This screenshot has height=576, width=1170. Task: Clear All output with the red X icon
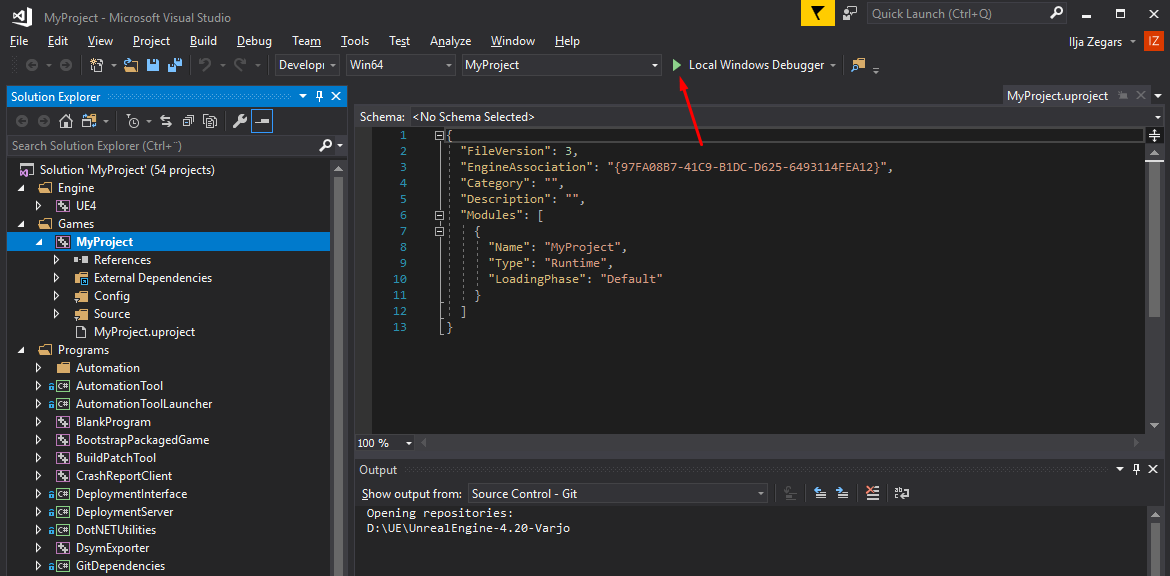pos(872,493)
